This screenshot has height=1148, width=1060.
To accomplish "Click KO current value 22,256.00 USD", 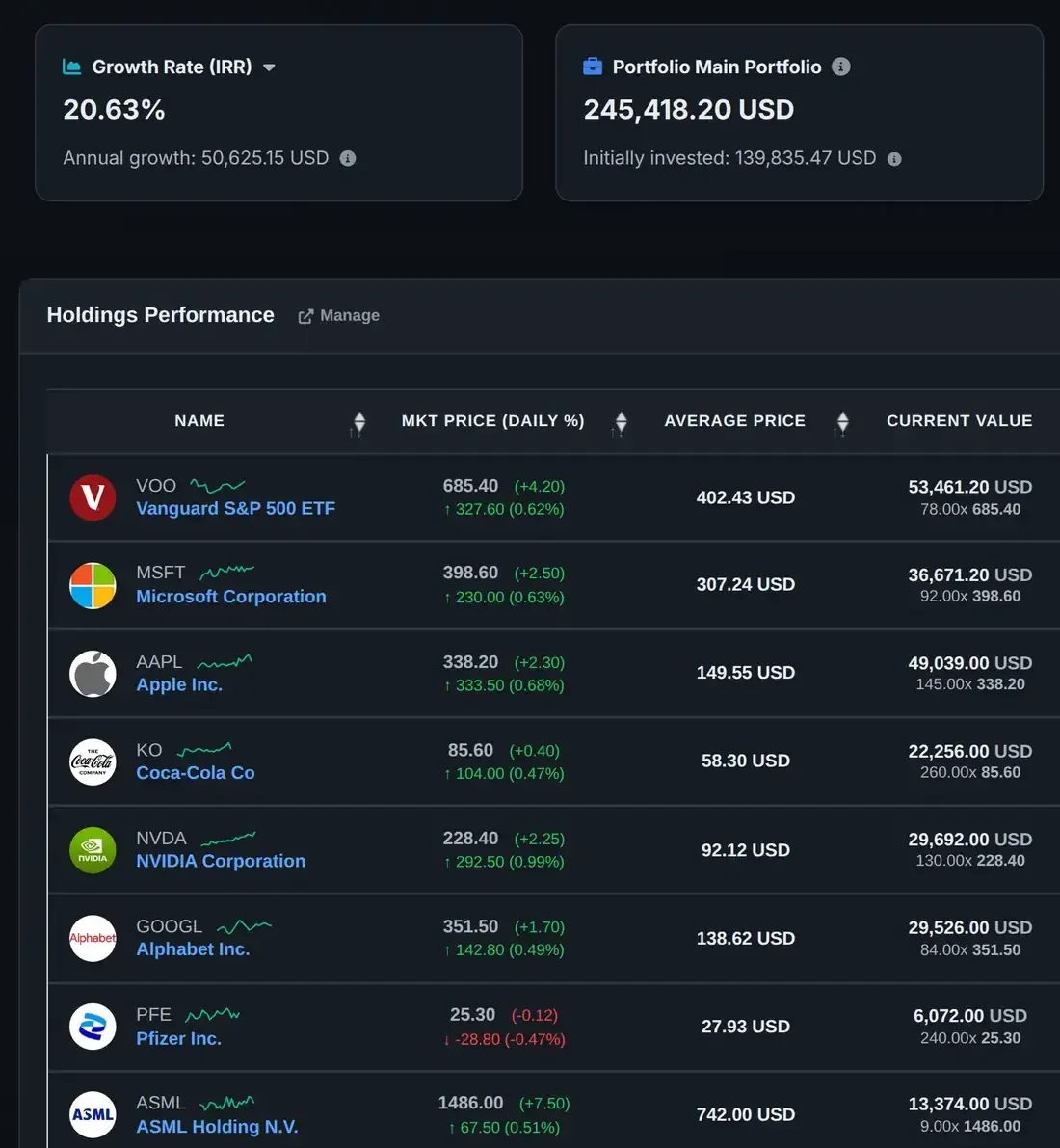I will (x=970, y=751).
